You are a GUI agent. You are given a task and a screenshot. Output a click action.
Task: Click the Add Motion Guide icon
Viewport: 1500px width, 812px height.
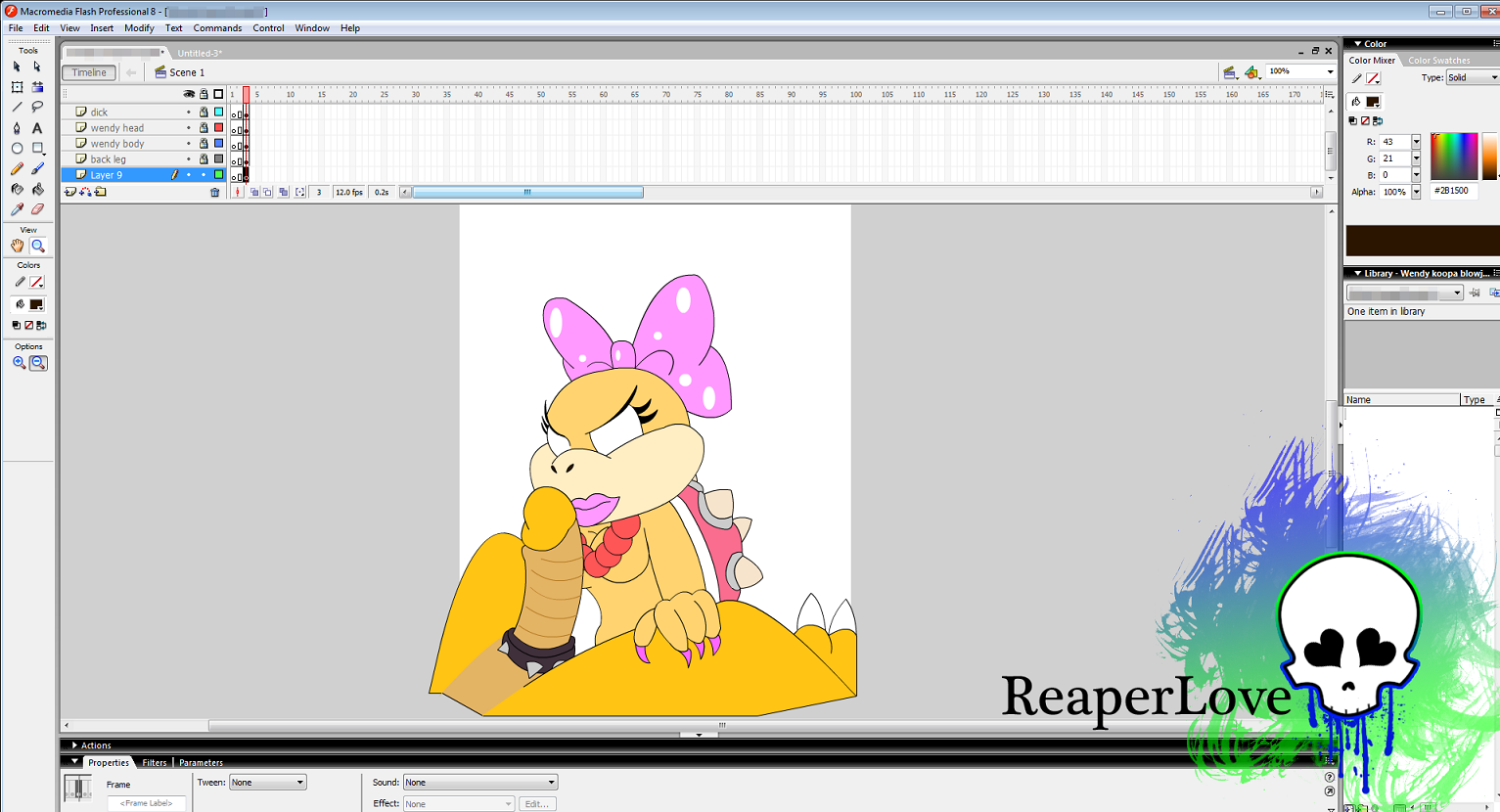point(85,192)
